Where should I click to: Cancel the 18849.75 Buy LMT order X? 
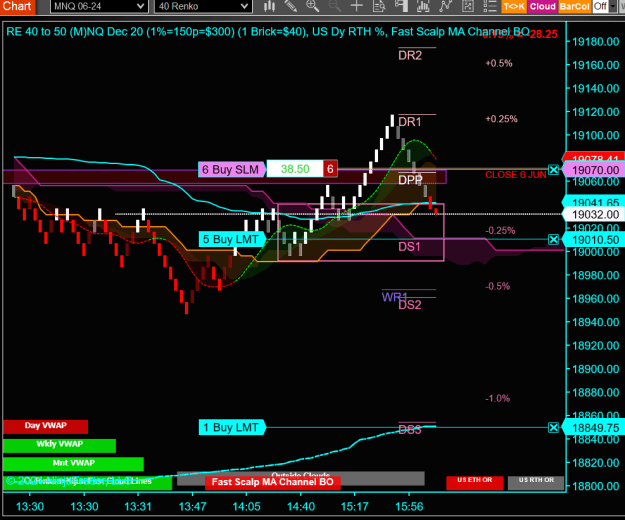[553, 428]
